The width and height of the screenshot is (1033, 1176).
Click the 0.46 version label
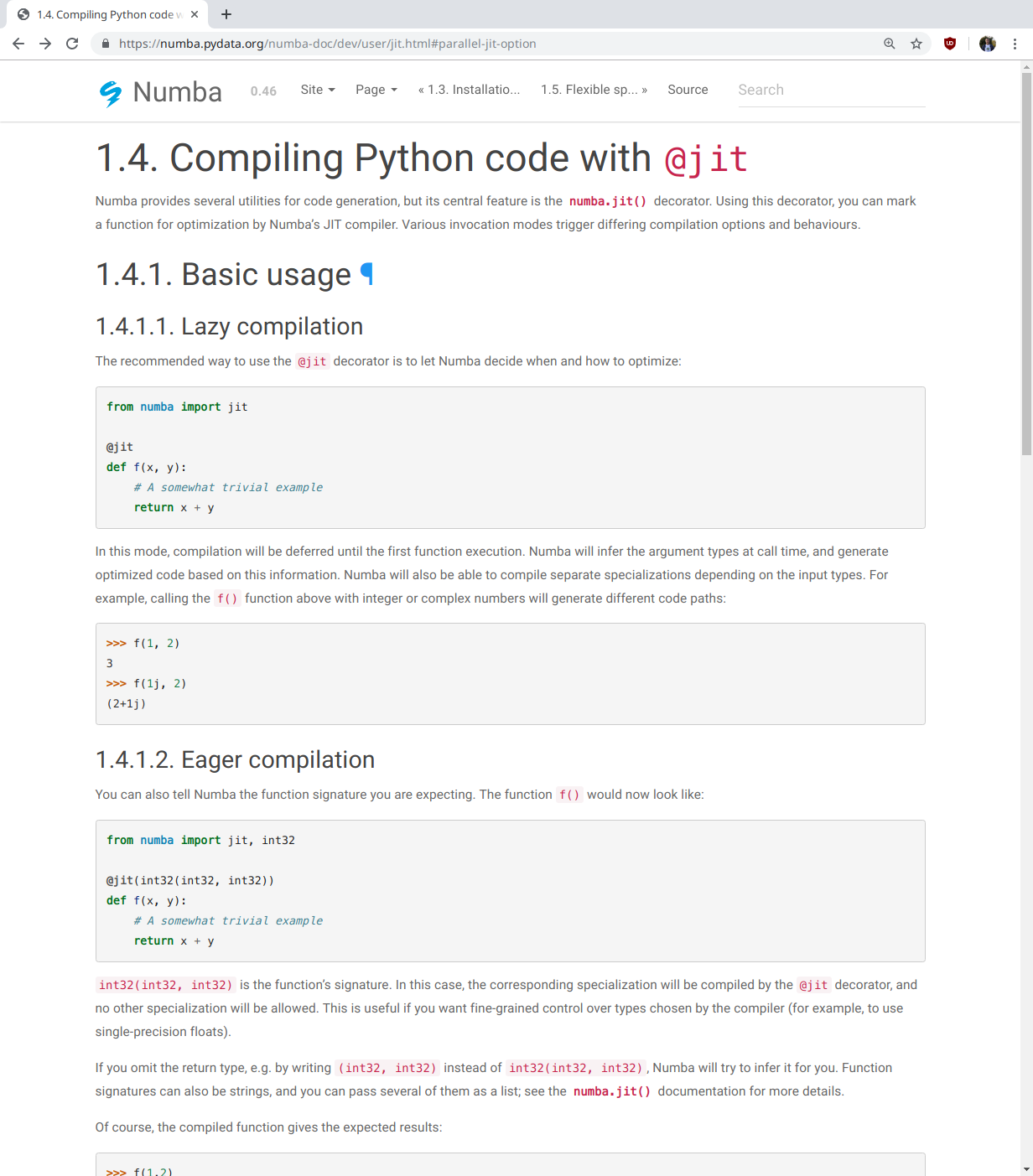click(x=263, y=91)
